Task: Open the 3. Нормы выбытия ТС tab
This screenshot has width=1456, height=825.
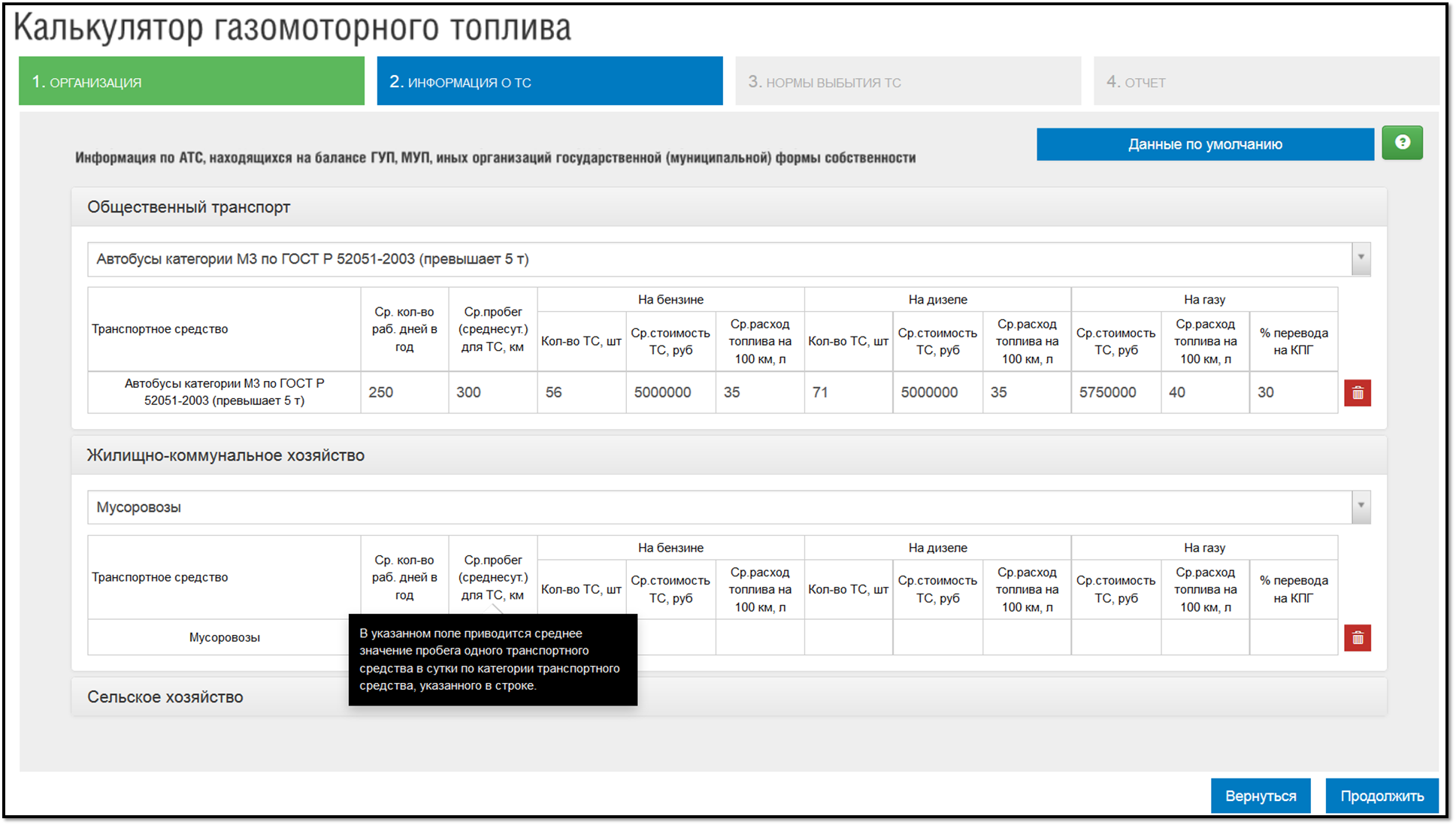Action: point(908,81)
